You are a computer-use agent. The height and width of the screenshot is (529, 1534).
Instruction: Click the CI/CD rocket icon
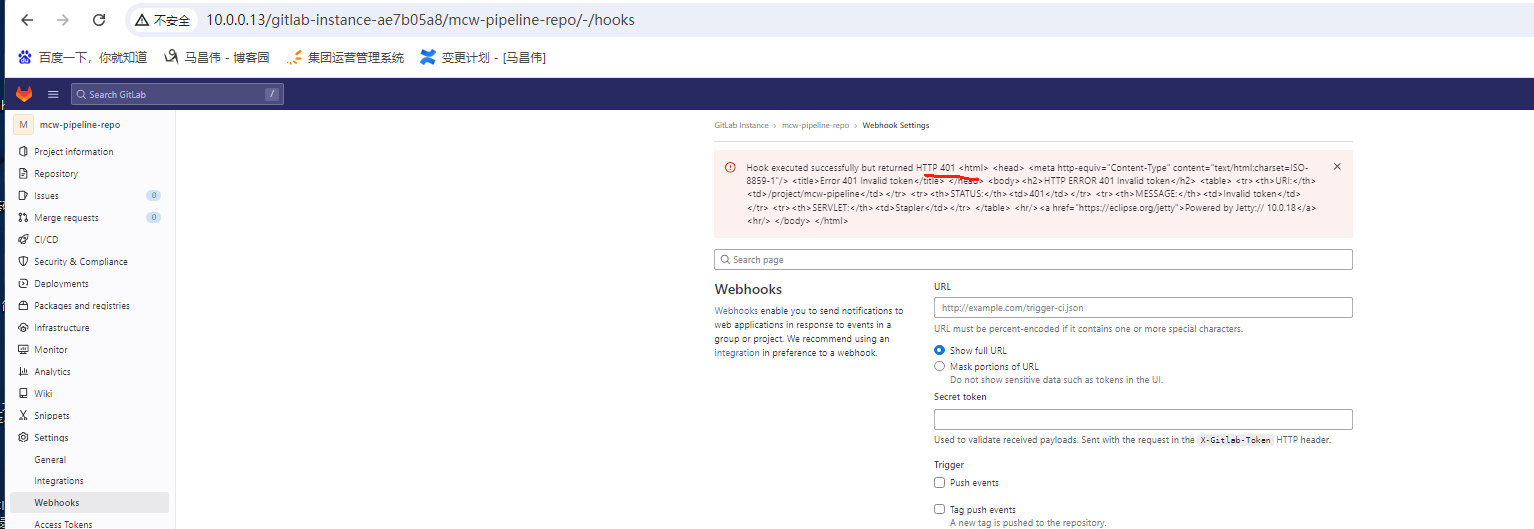tap(23, 240)
